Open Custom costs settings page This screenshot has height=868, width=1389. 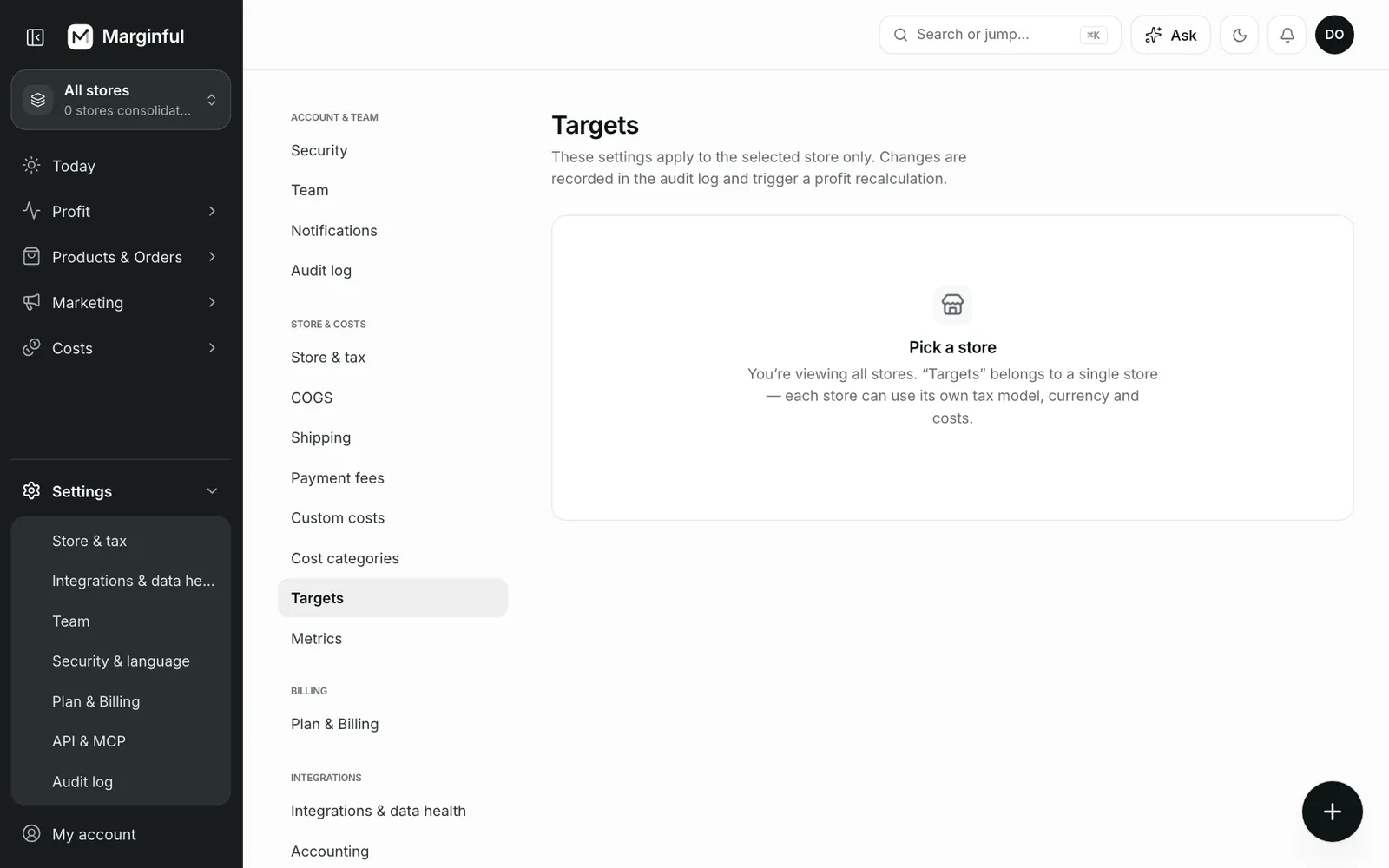point(392,517)
